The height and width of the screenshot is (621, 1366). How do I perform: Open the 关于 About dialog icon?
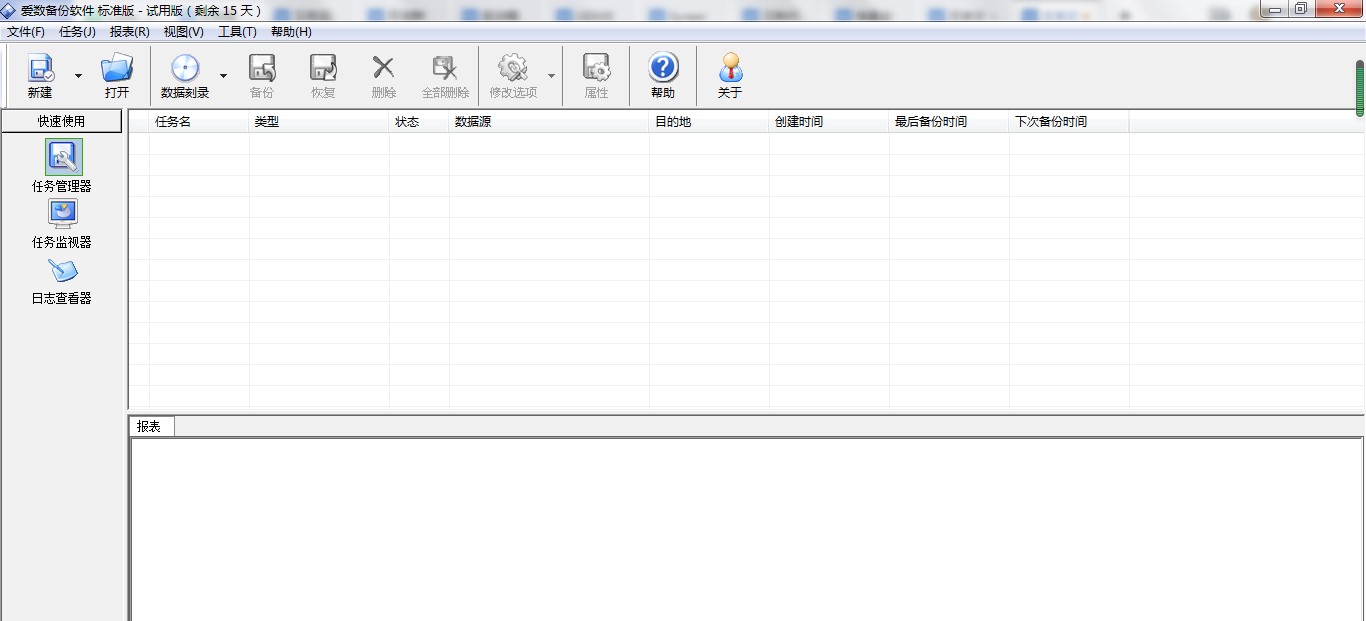(729, 70)
